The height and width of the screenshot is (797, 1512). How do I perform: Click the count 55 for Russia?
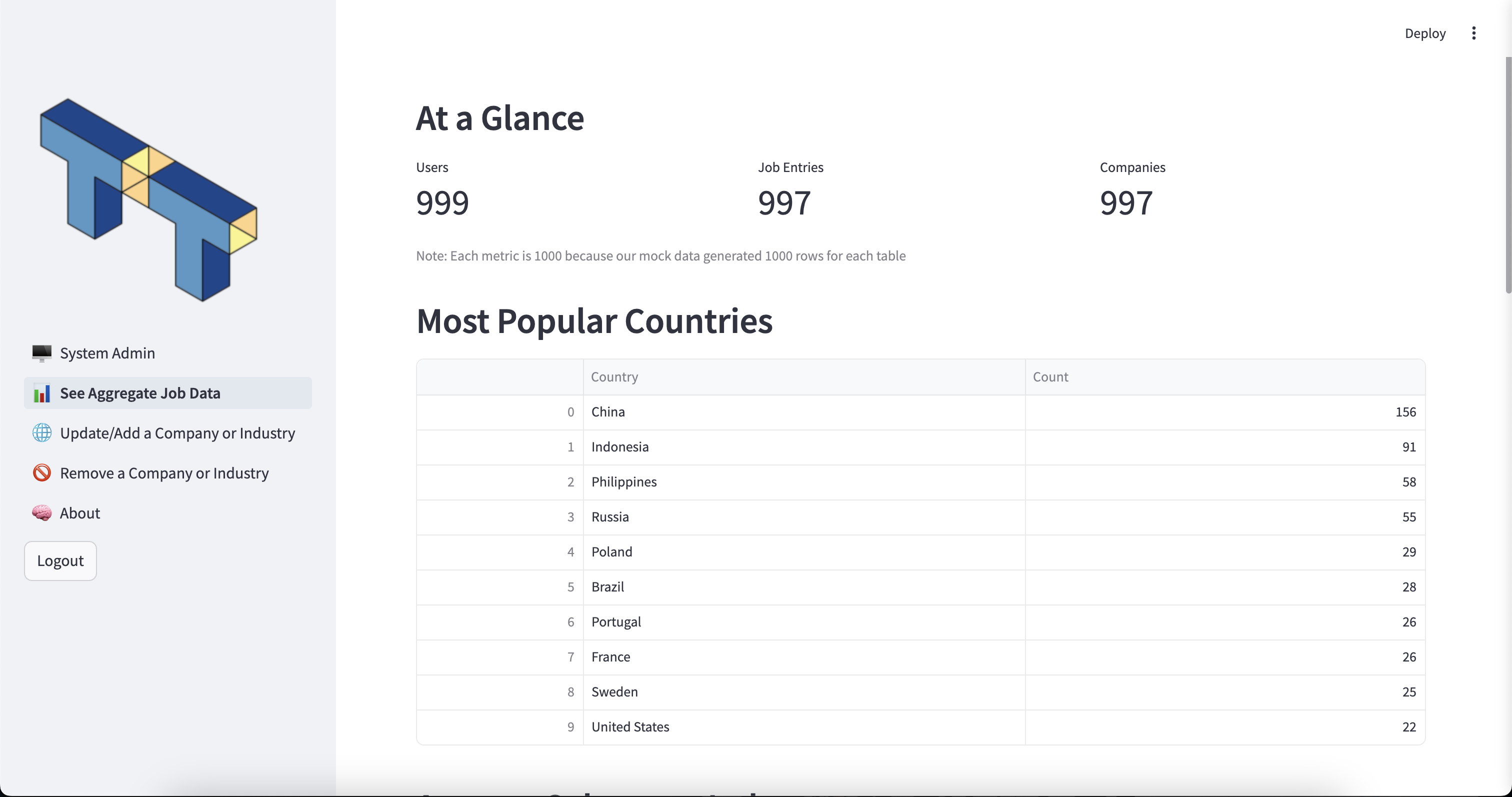(1225, 517)
